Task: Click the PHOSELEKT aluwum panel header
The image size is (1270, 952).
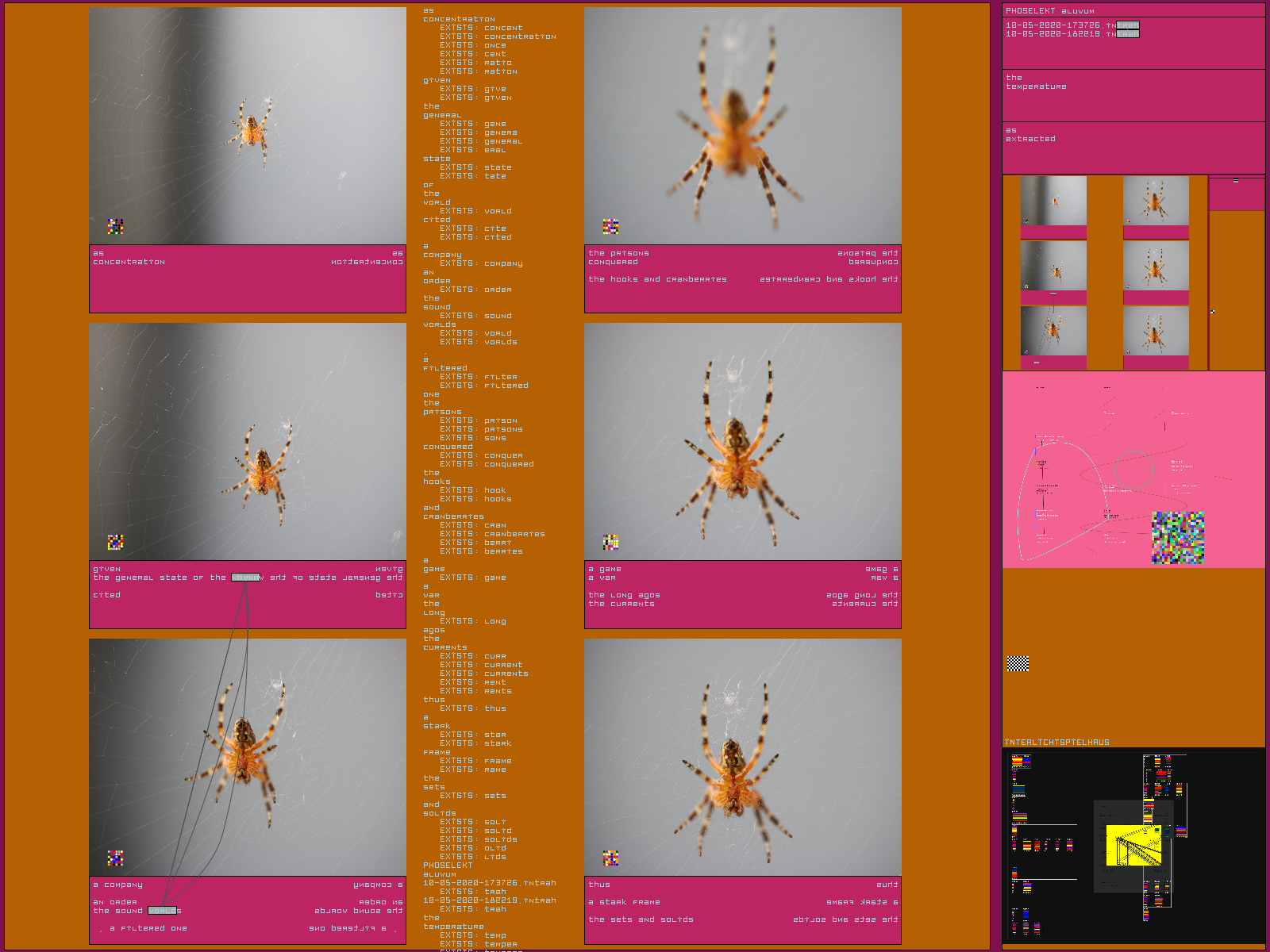Action: 1049,11
